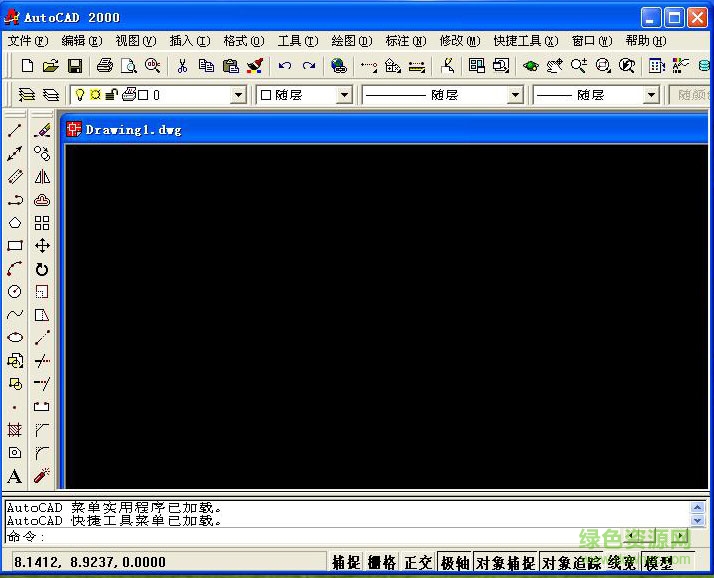Select the Rotate modify tool

pos(42,269)
